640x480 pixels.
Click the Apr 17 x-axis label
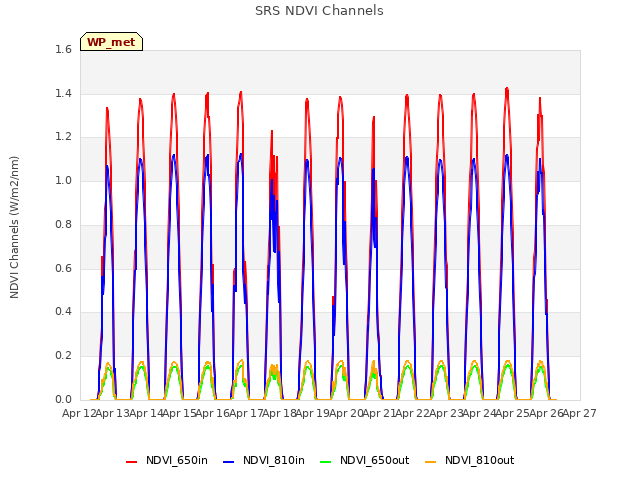[246, 413]
